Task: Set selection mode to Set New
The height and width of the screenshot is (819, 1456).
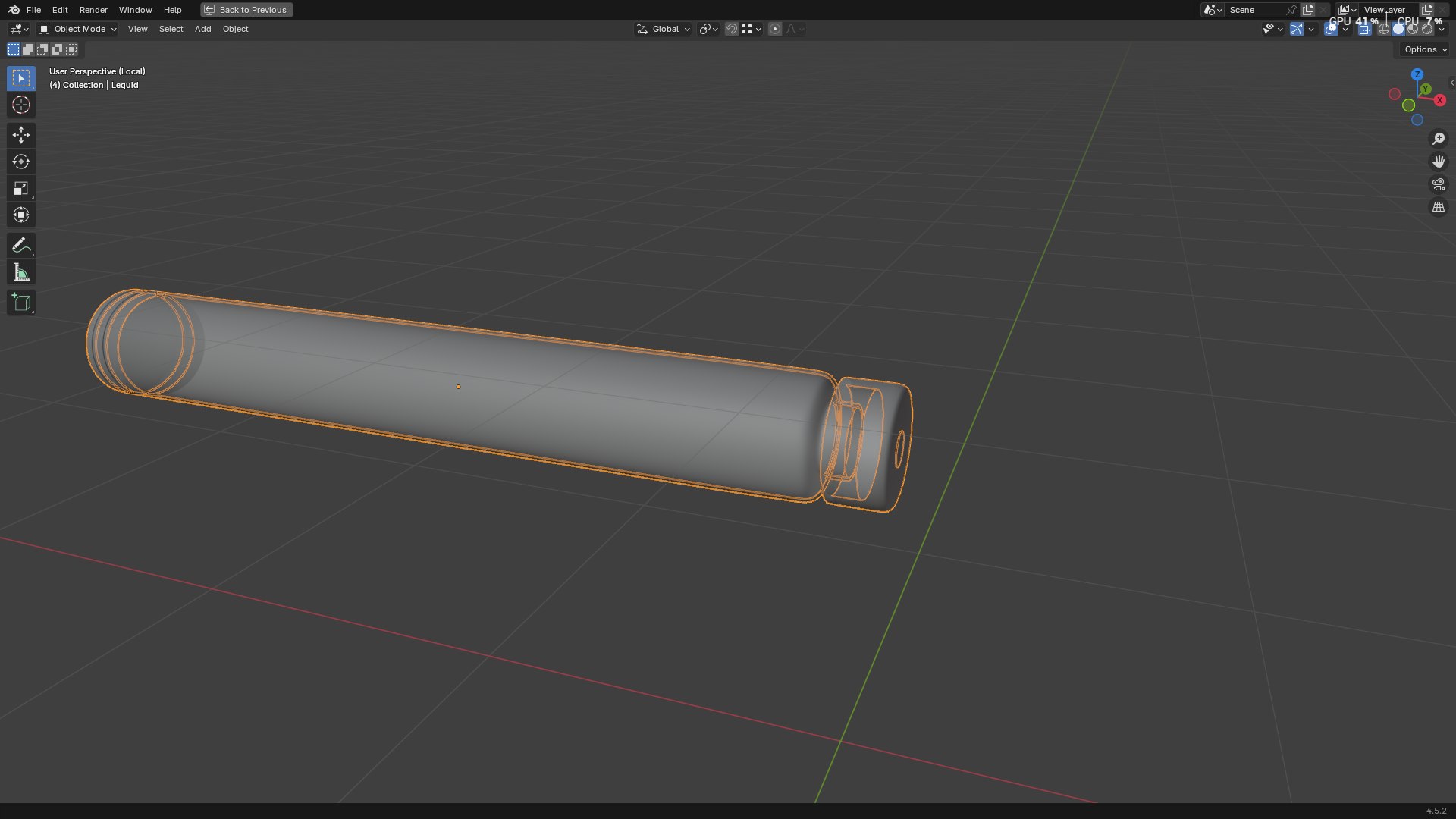Action: point(14,49)
